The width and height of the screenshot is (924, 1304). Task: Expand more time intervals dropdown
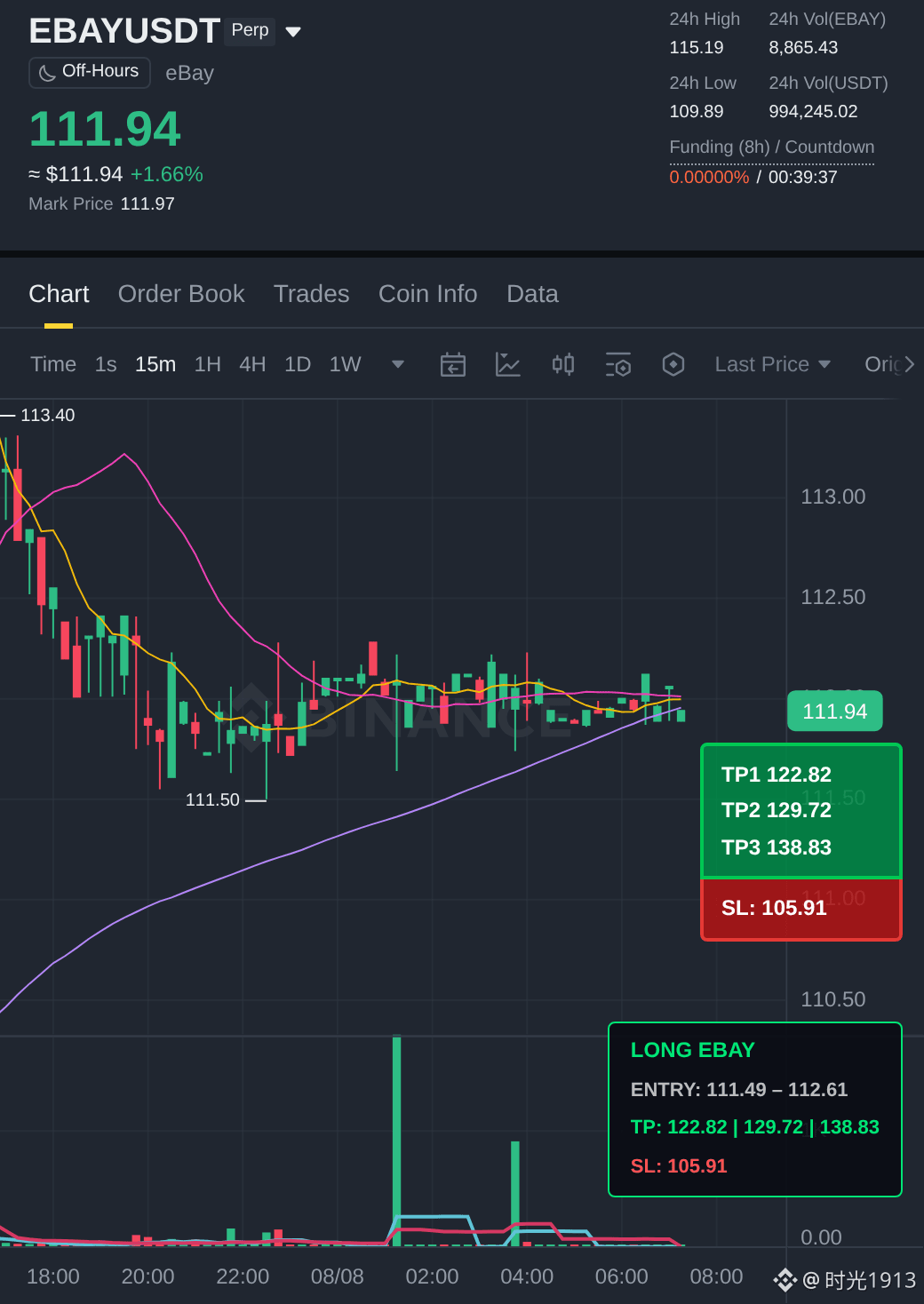pyautogui.click(x=398, y=364)
